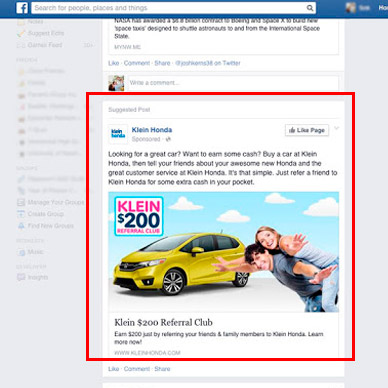Click the globe audience icon beside Sponsored
This screenshot has width=388, height=388.
[x=168, y=139]
